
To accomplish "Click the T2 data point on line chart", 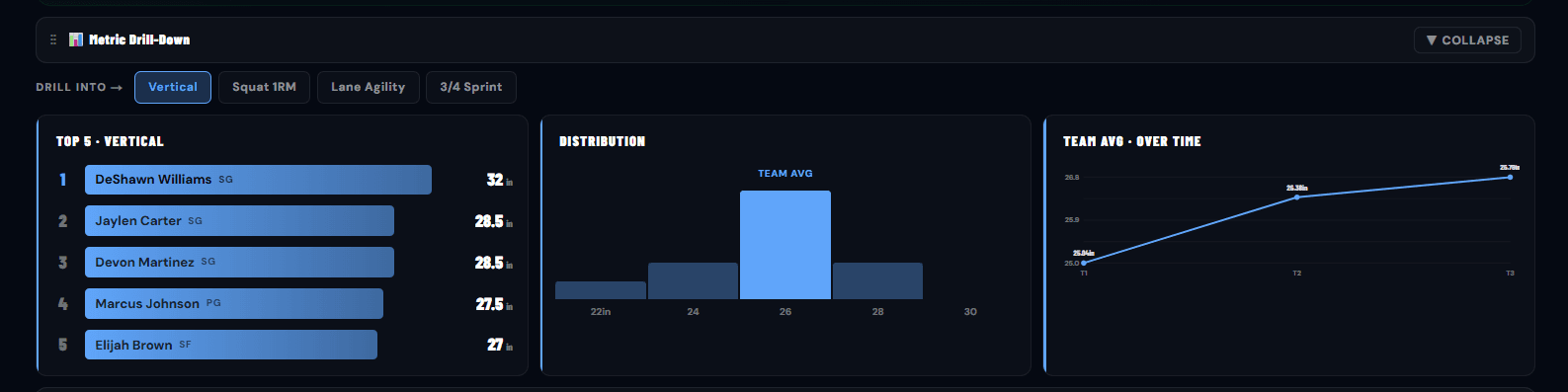I will [1297, 197].
